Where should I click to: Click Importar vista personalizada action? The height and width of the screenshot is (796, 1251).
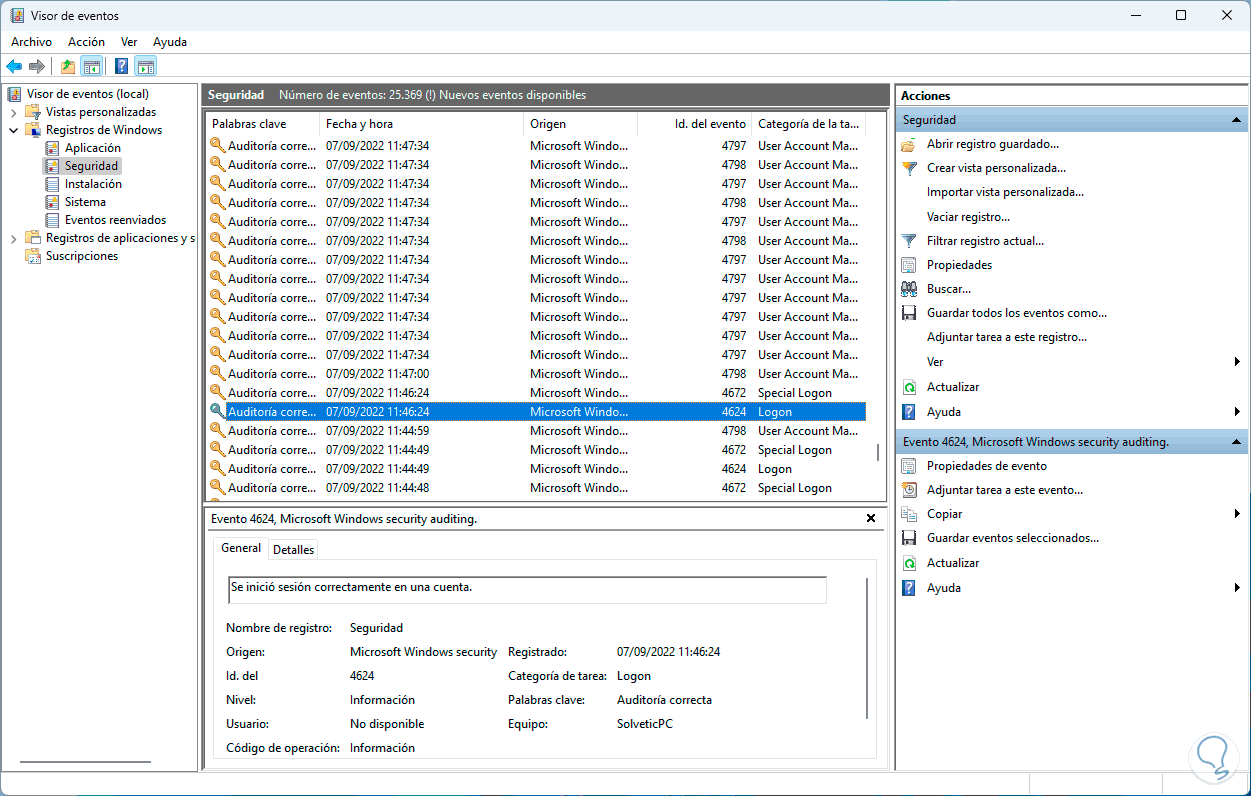(x=1005, y=192)
